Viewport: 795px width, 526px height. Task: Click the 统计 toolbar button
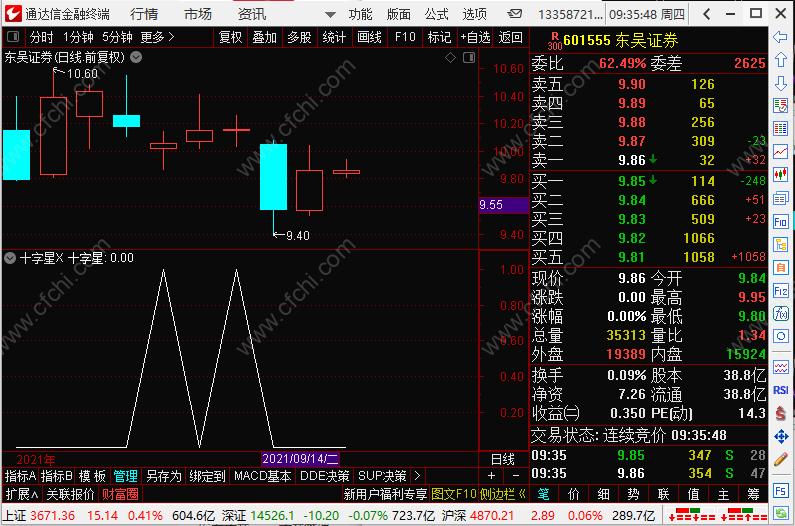pos(334,37)
